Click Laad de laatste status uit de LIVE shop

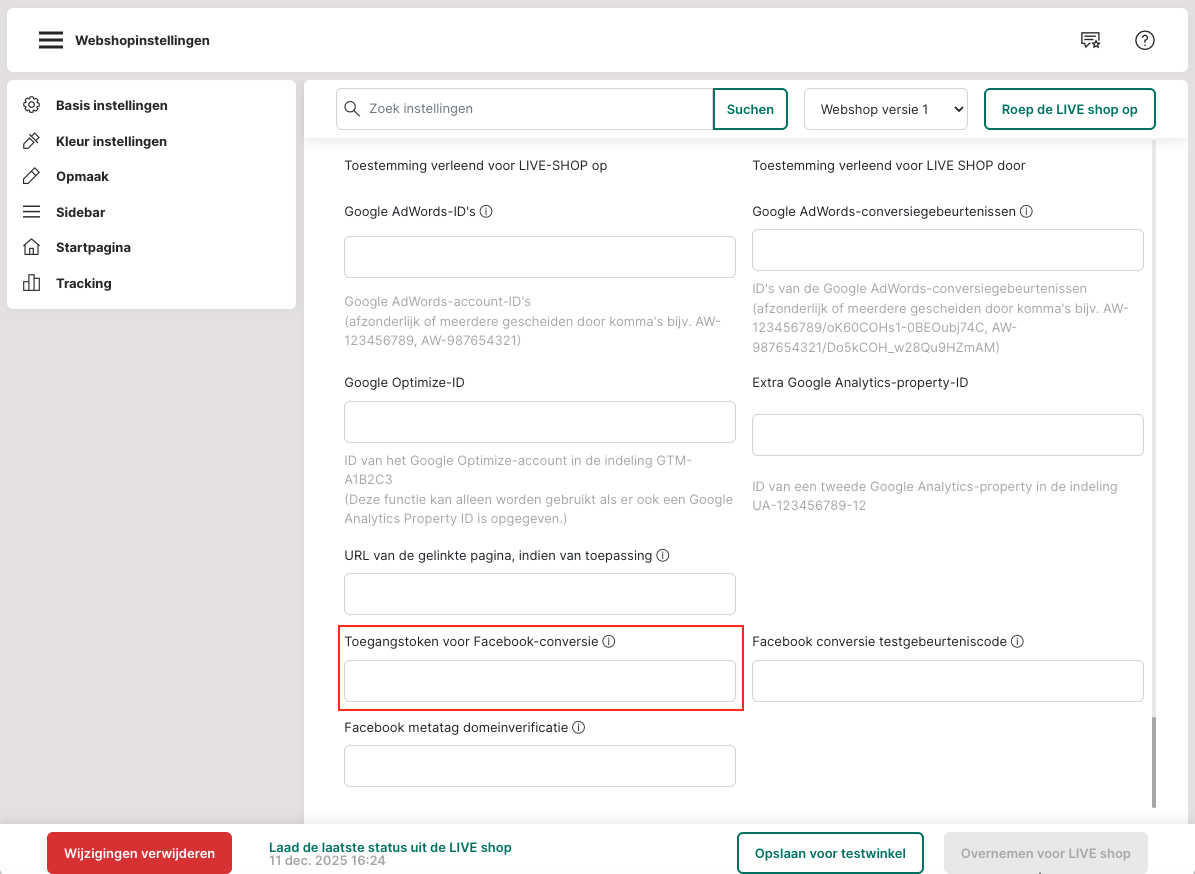point(390,847)
